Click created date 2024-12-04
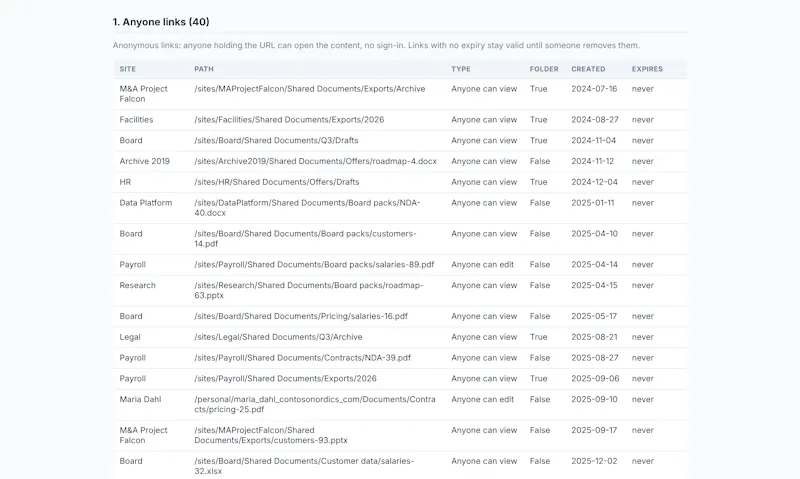 594,182
